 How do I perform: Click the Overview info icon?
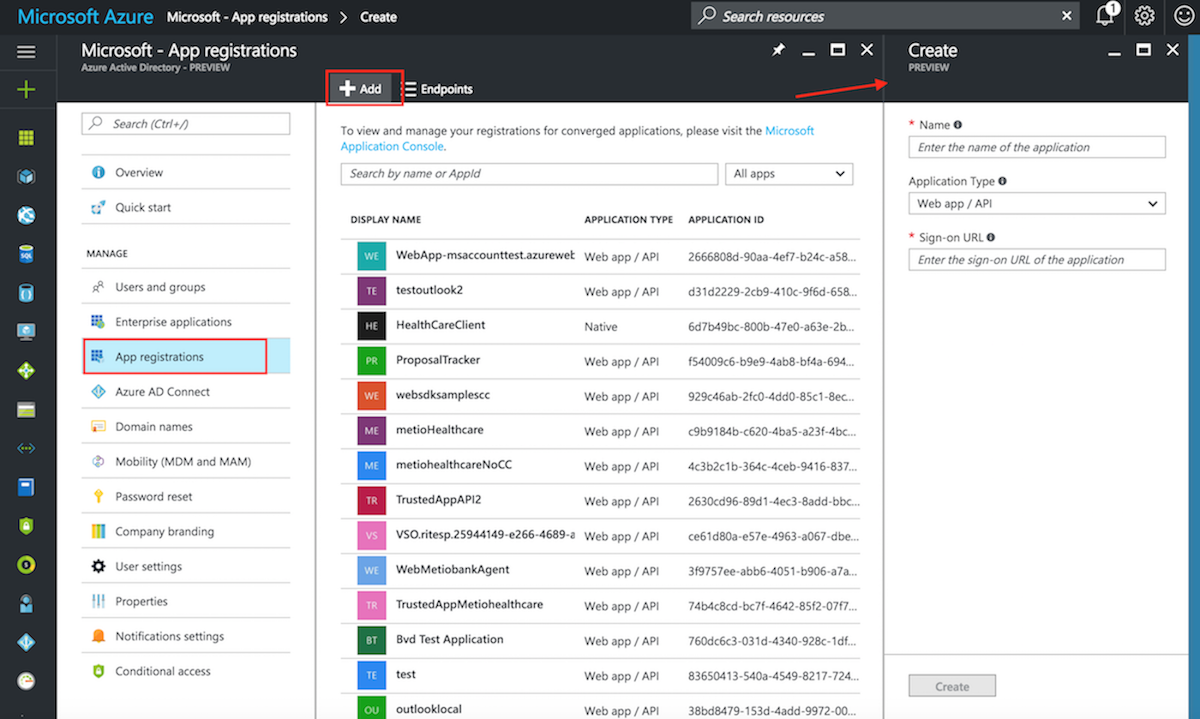point(98,172)
